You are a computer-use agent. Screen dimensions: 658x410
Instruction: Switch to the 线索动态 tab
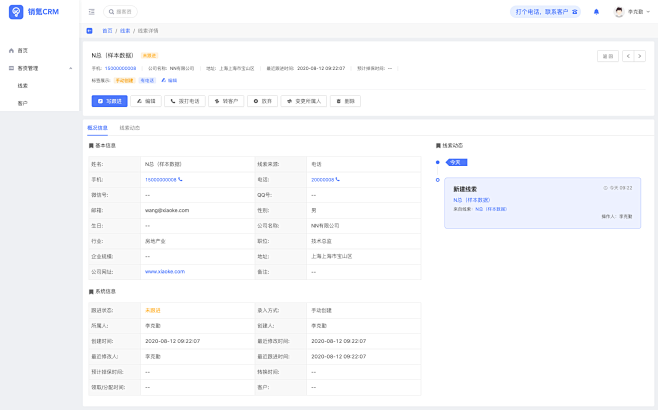(x=130, y=128)
